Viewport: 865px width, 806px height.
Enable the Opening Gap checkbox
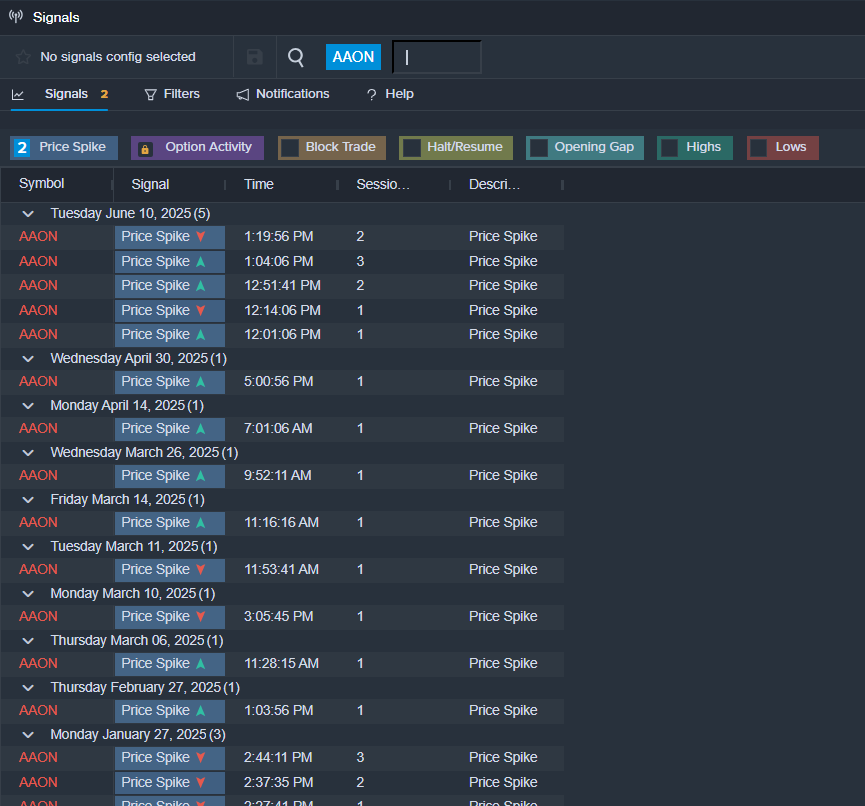point(539,147)
